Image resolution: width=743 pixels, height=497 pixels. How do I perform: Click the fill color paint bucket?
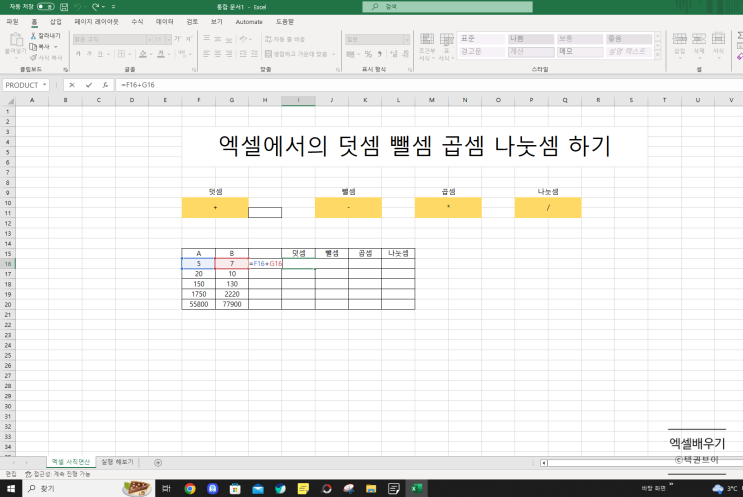(x=143, y=54)
